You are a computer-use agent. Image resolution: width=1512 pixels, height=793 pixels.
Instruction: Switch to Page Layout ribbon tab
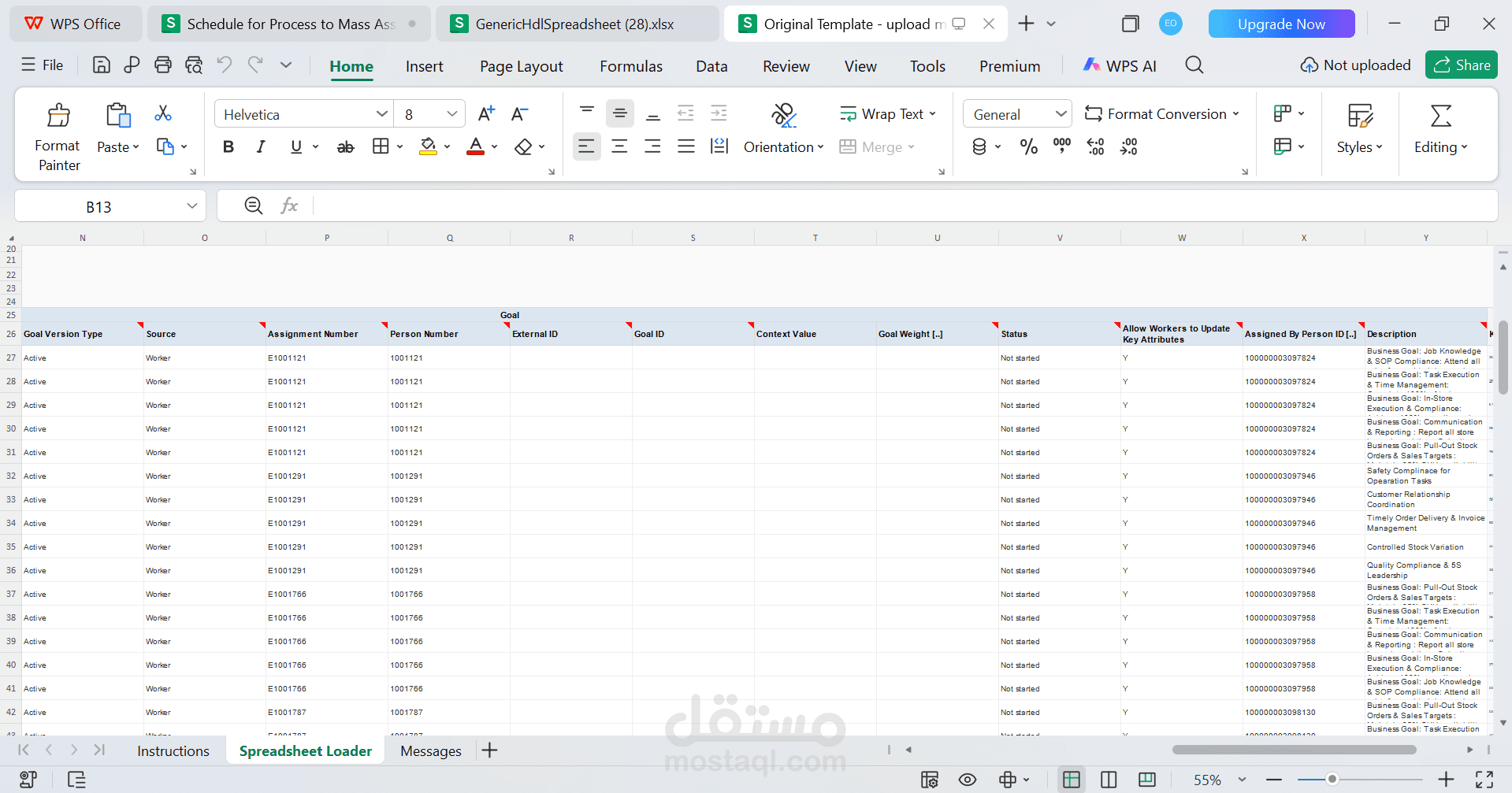pyautogui.click(x=522, y=66)
